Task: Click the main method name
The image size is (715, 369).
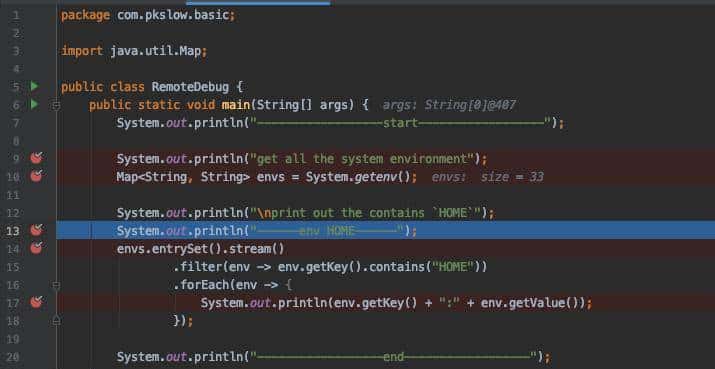Action: click(x=236, y=105)
